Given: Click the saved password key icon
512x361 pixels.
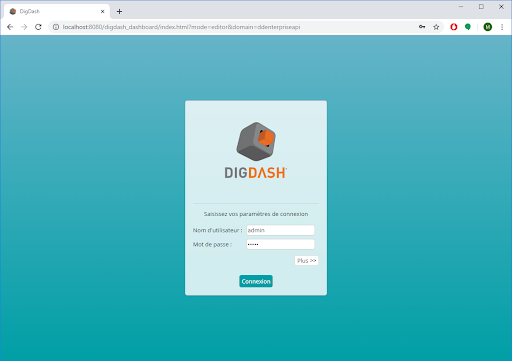Looking at the screenshot, I should click(x=422, y=27).
